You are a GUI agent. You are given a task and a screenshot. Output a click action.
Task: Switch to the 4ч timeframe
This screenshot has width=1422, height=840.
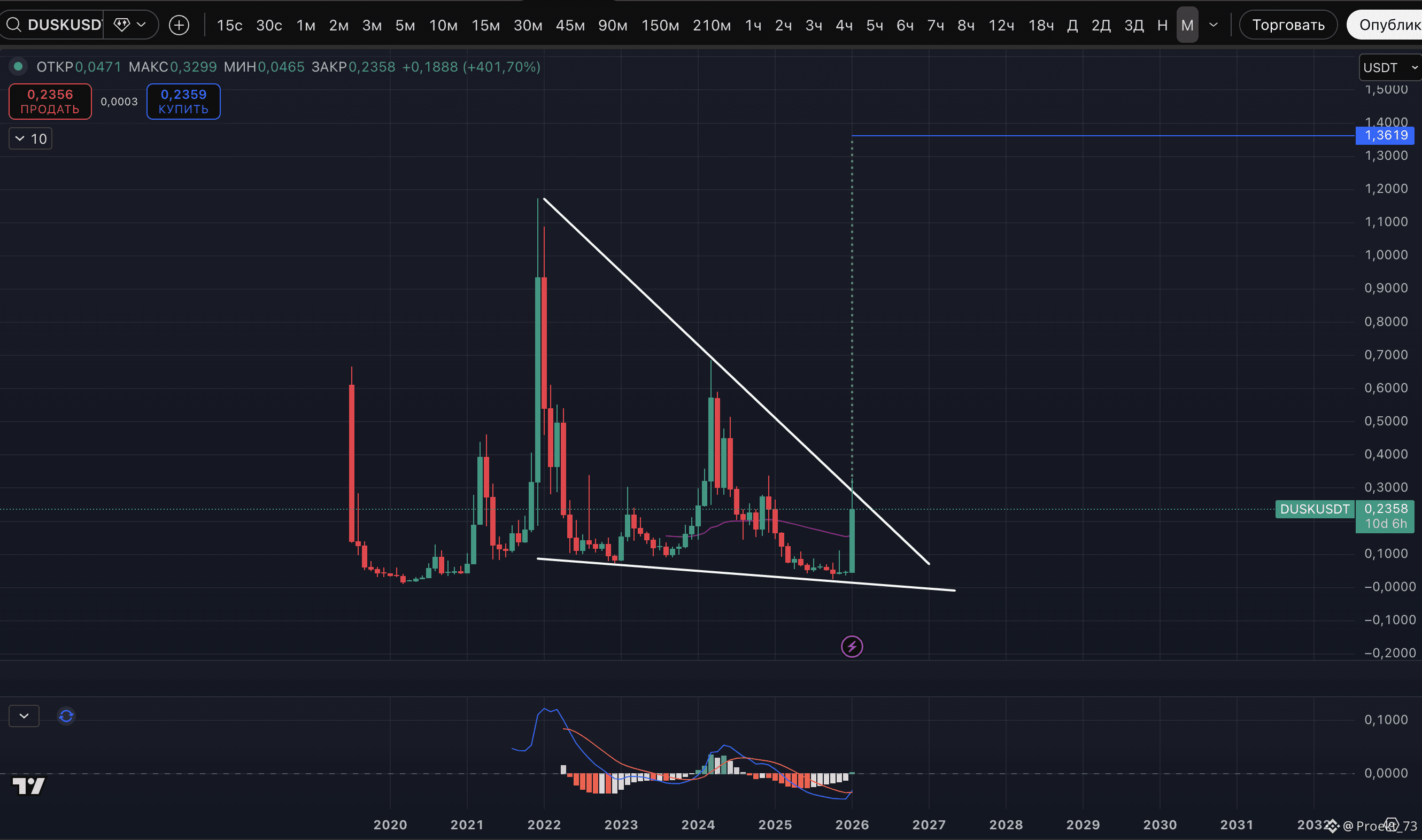[844, 25]
